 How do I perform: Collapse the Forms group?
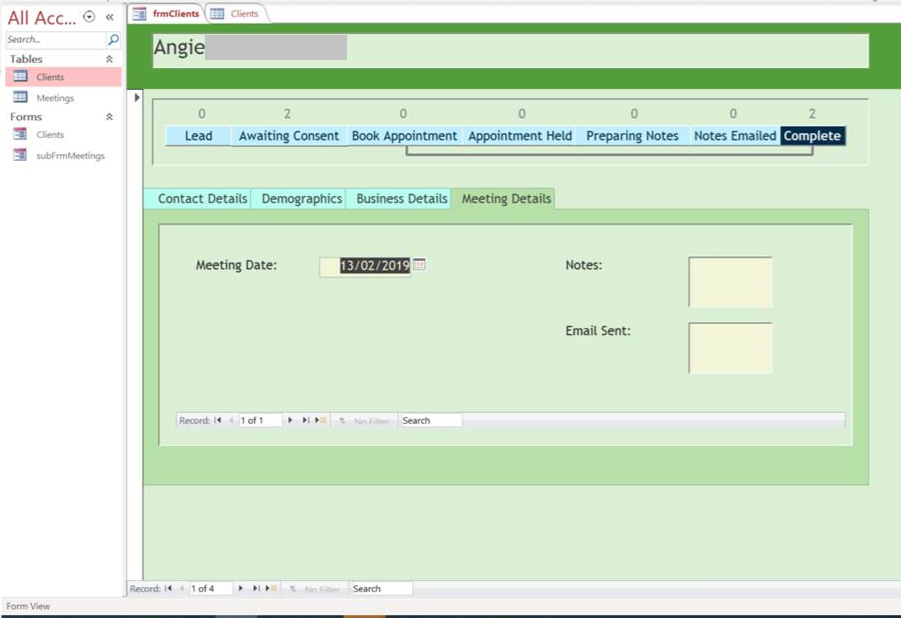[x=109, y=117]
